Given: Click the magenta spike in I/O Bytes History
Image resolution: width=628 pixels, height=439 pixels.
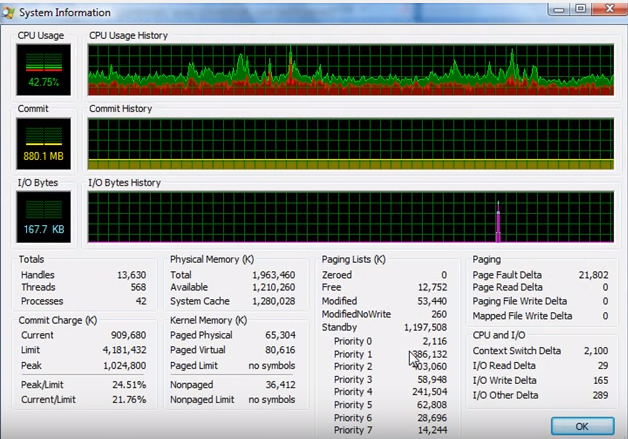Looking at the screenshot, I should pyautogui.click(x=498, y=223).
